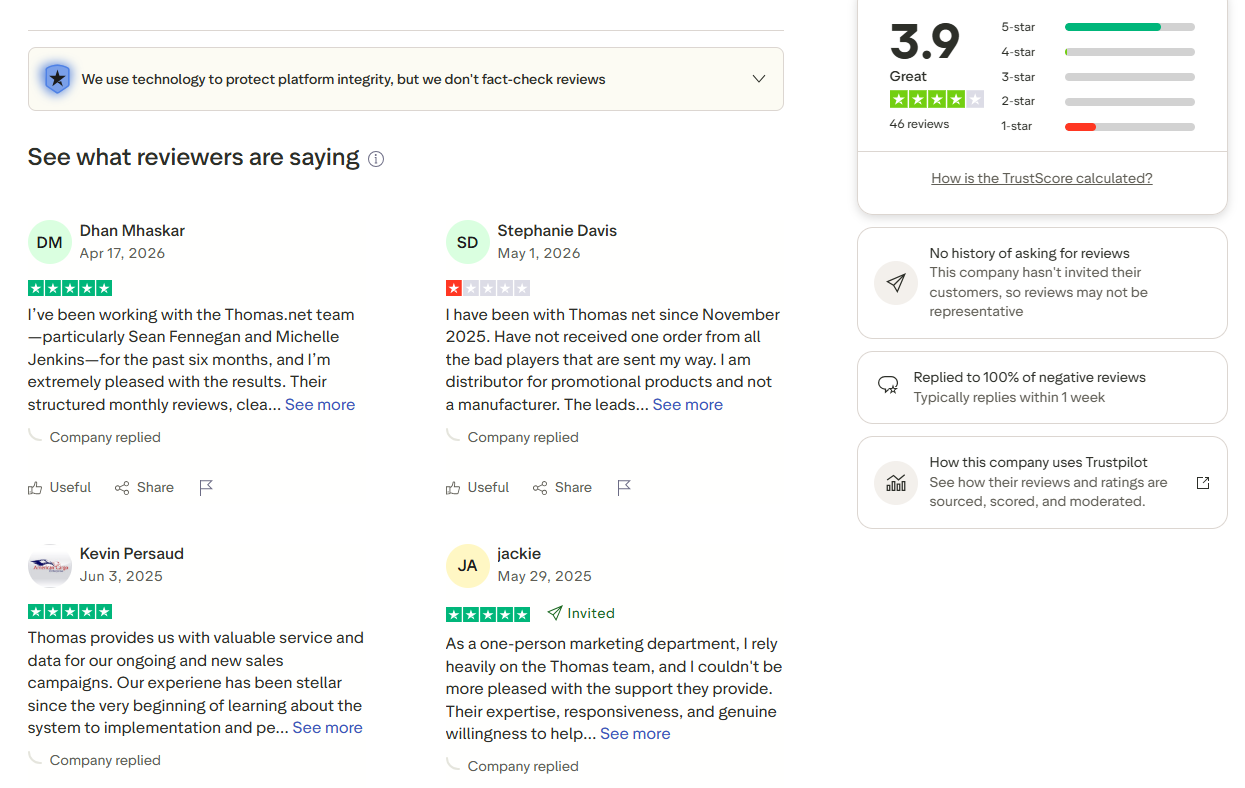Mark Dhan Mhaskar's review as Useful
The width and height of the screenshot is (1245, 788).
point(60,488)
